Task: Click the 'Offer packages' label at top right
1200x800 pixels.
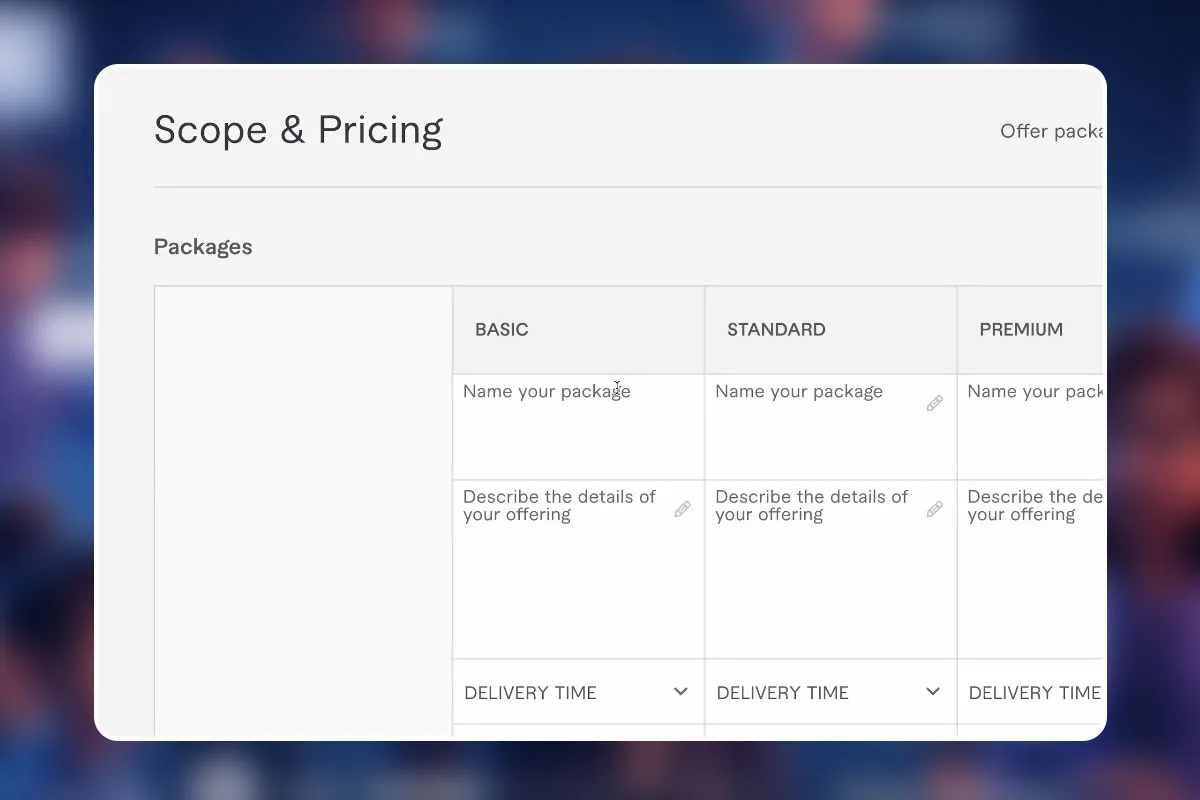Action: [x=1051, y=132]
